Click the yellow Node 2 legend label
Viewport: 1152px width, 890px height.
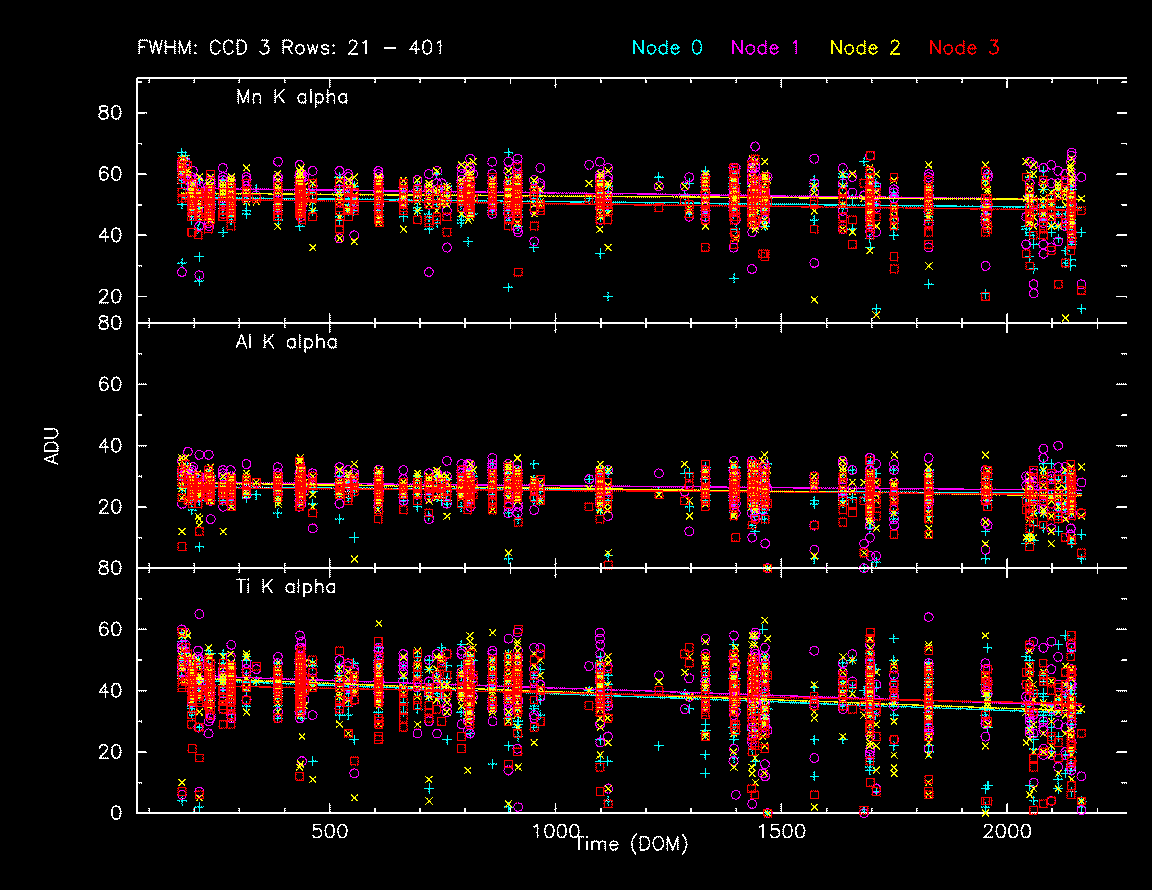tap(866, 47)
